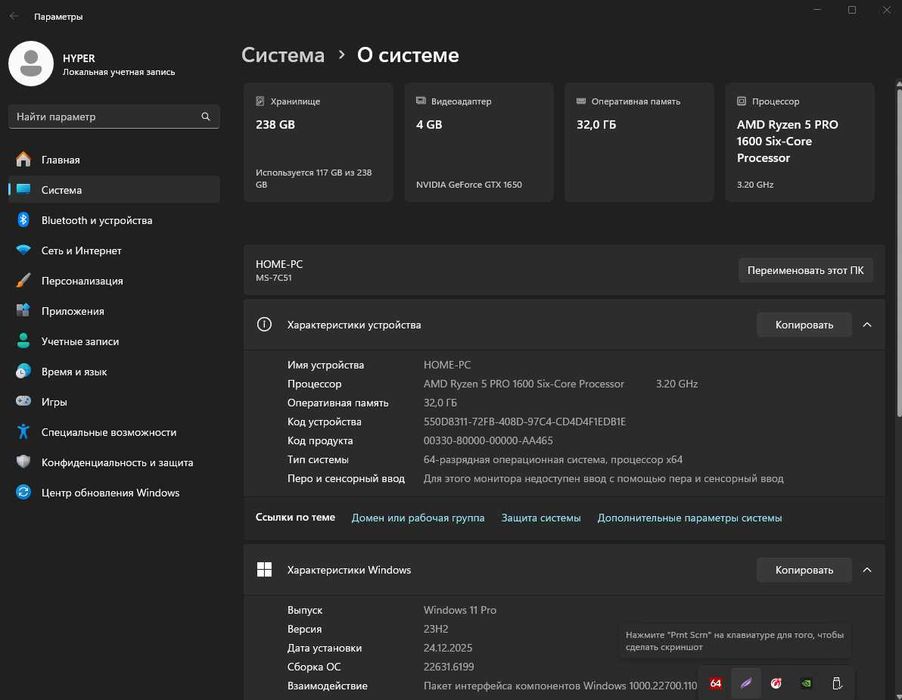Click the USB safely-remove tray icon
The width and height of the screenshot is (902, 700).
tap(837, 683)
